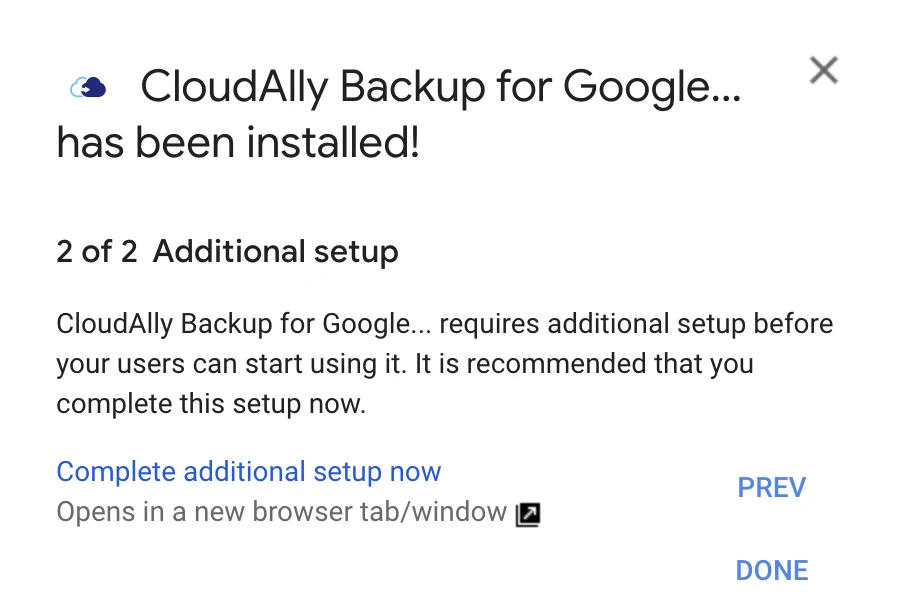Click the open-in-new-window arrow icon
Viewport: 912px width, 612px height.
pyautogui.click(x=528, y=515)
